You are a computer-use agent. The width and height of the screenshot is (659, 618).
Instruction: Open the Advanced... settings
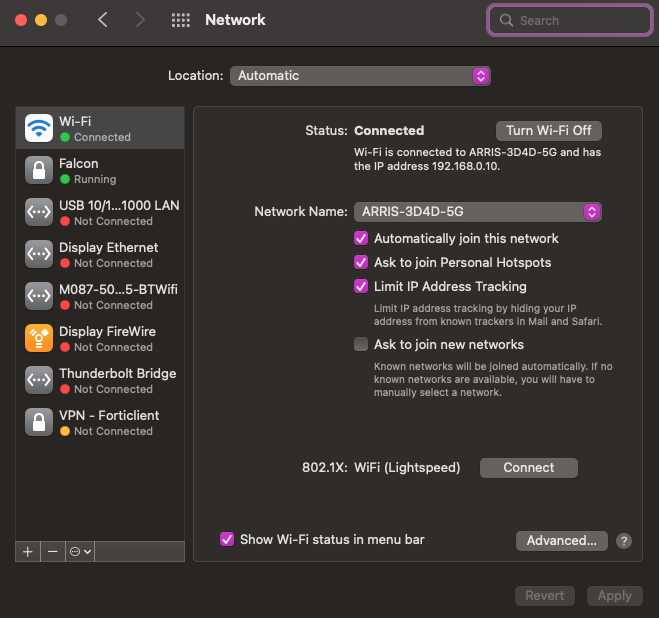point(562,541)
